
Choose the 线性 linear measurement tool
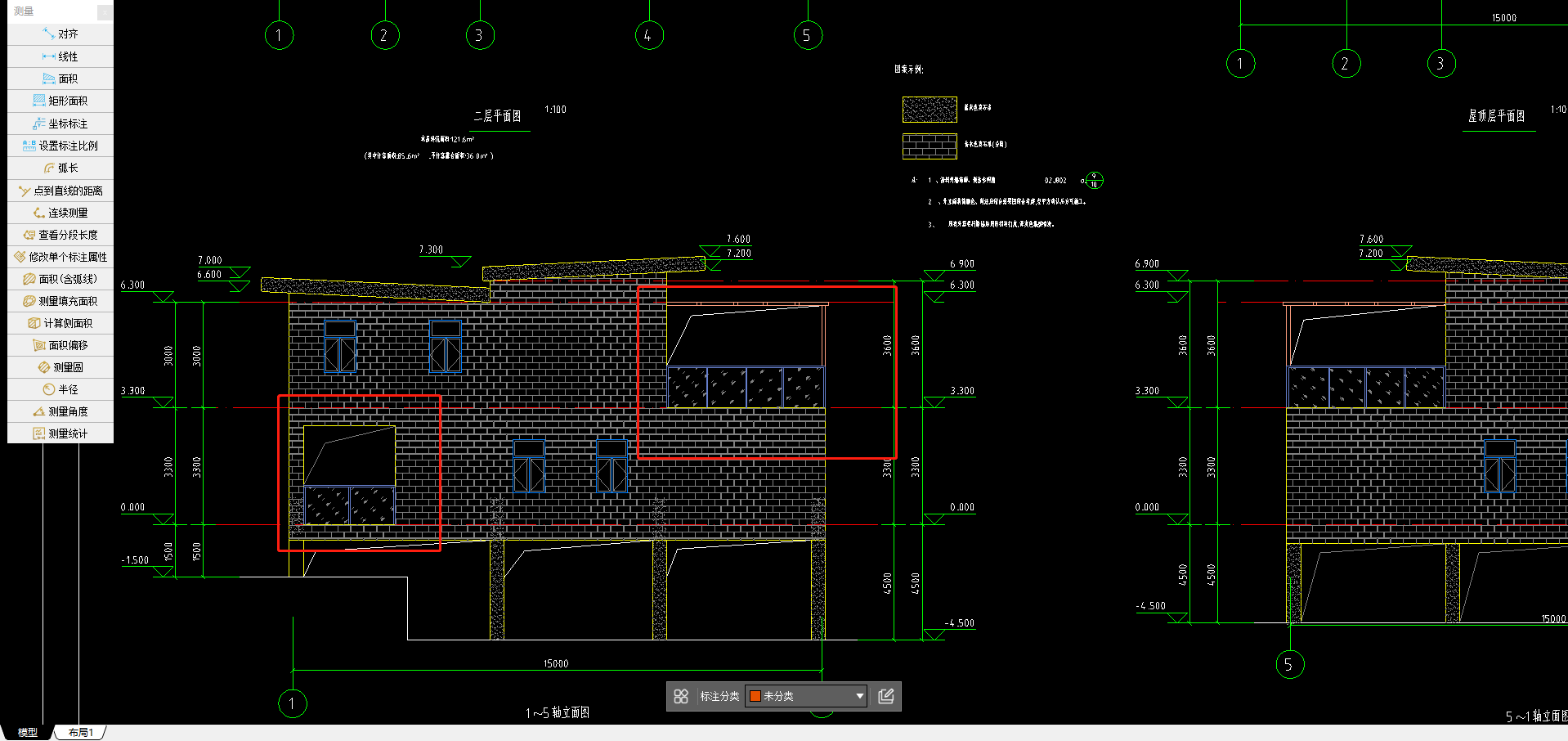tap(60, 56)
